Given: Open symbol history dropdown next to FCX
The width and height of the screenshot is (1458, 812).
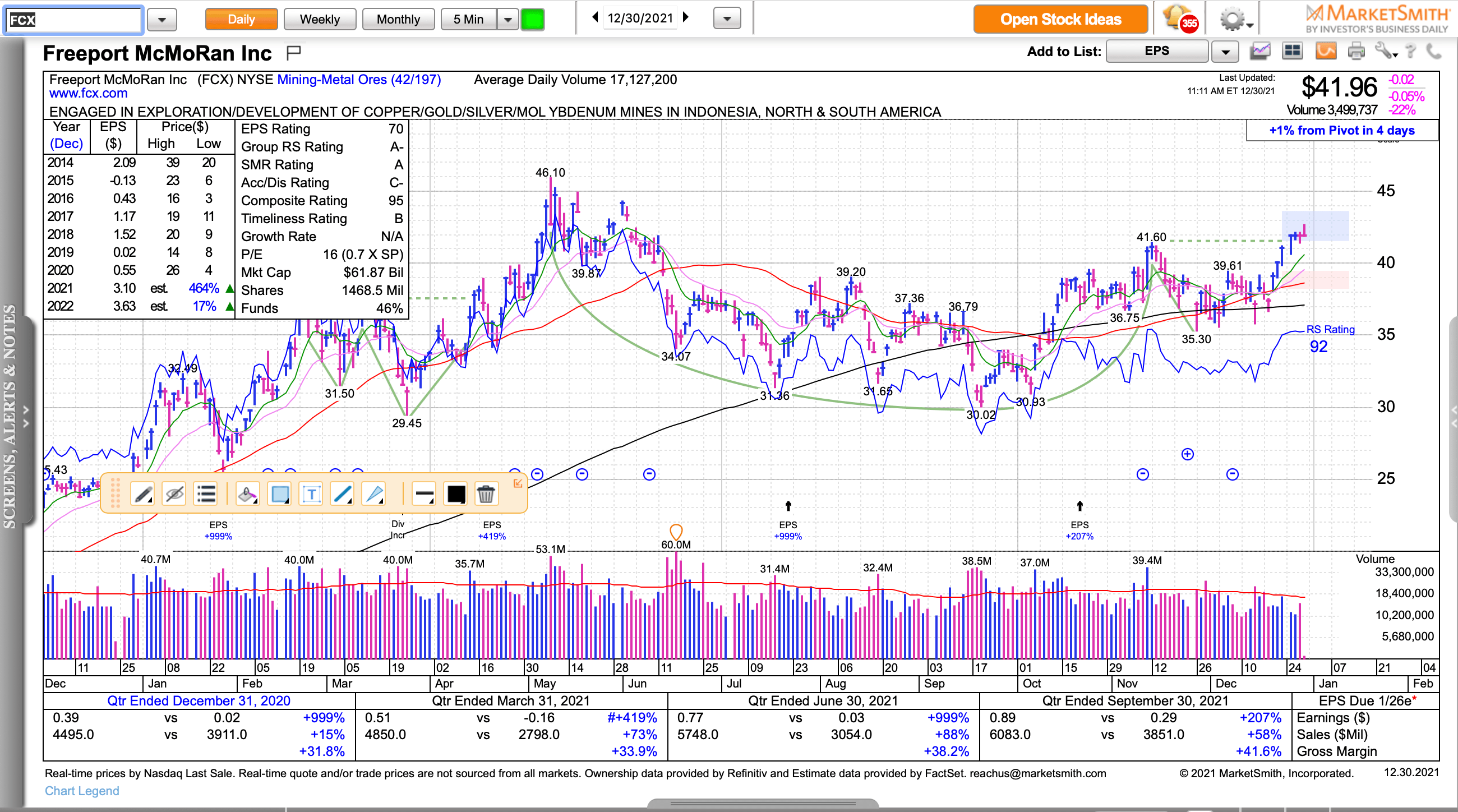Looking at the screenshot, I should click(162, 20).
